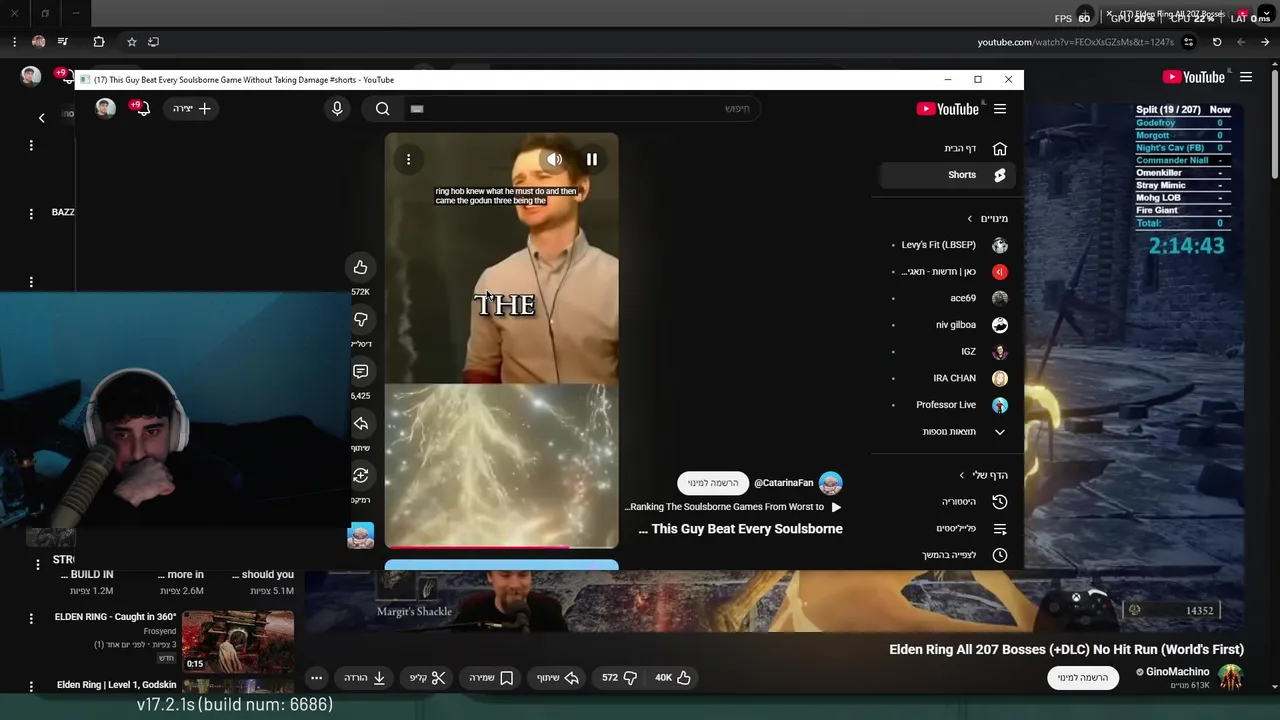Open Playlists (פלייליסטים) in the sidebar
The height and width of the screenshot is (720, 1280).
point(947,528)
